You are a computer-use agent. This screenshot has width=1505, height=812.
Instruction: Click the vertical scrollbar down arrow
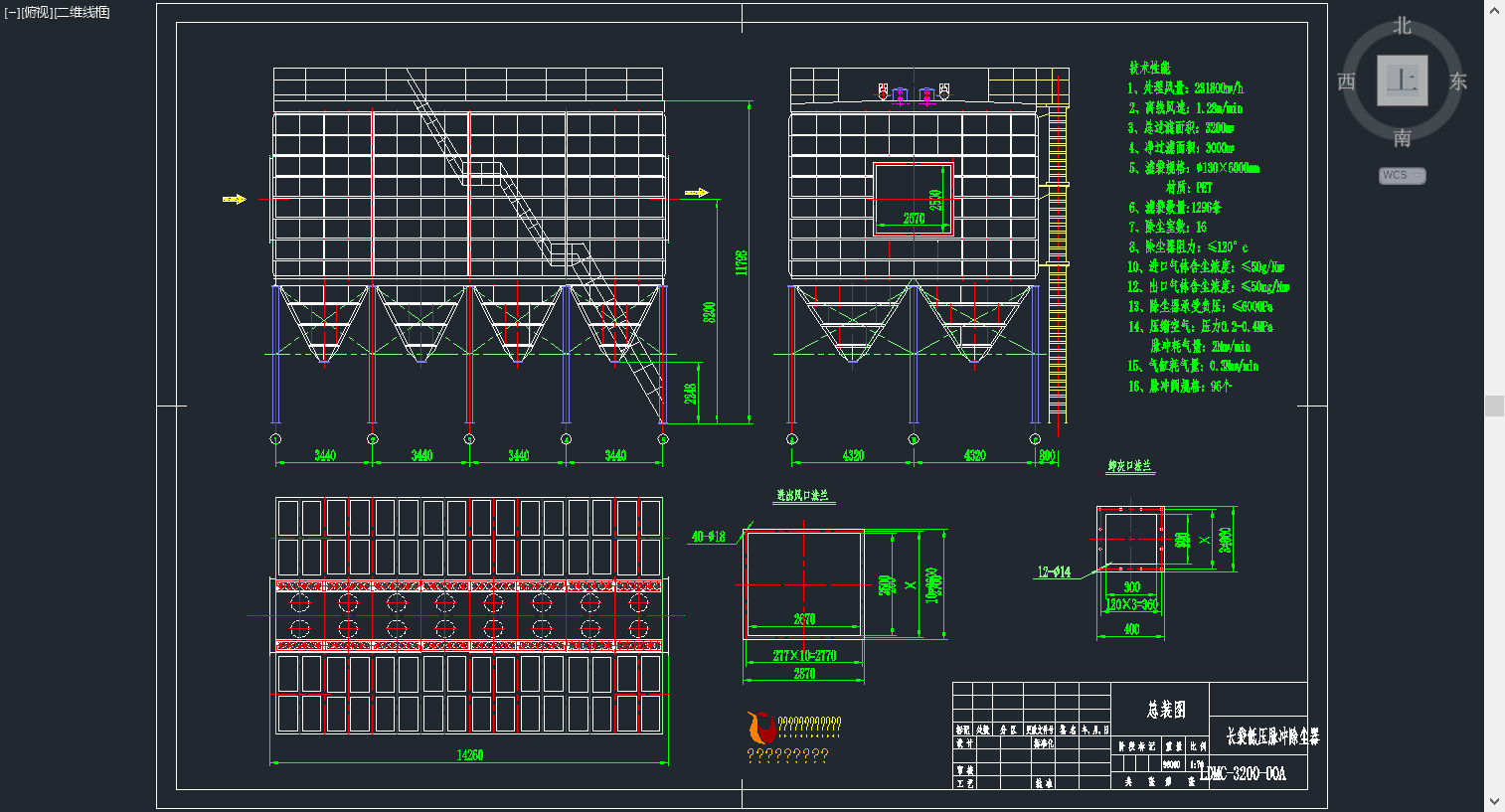point(1494,802)
